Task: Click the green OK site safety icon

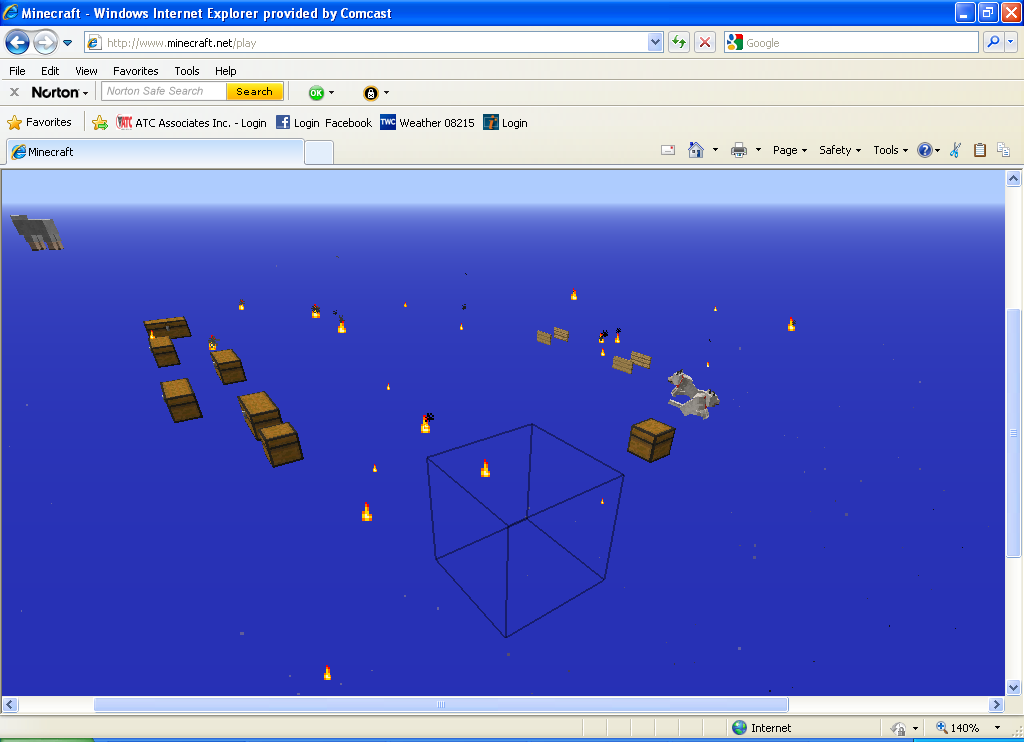Action: [x=316, y=93]
